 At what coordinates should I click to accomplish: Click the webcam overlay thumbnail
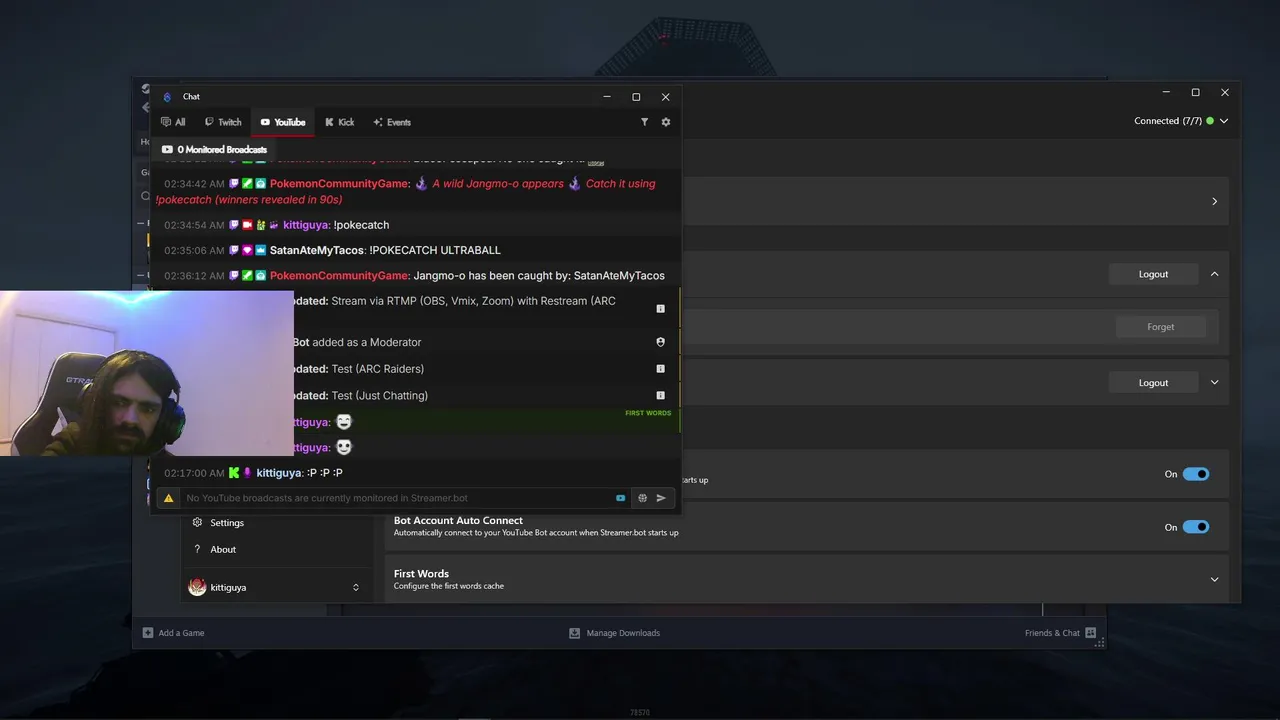[x=146, y=373]
